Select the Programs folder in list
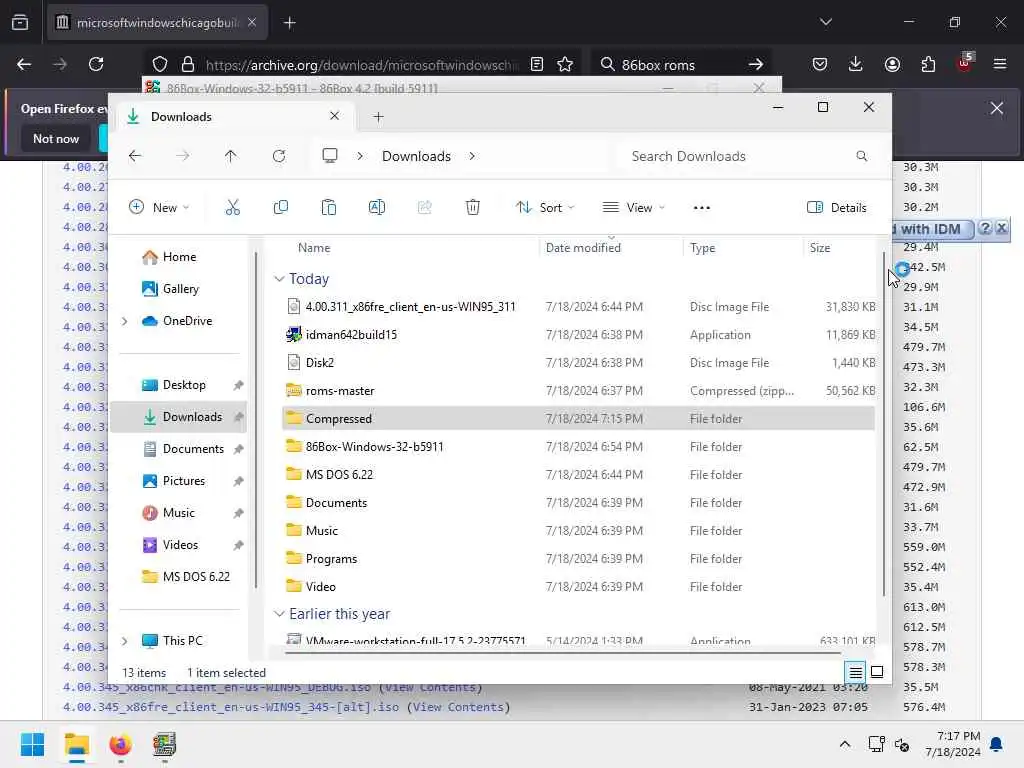This screenshot has height=768, width=1024. point(579,558)
